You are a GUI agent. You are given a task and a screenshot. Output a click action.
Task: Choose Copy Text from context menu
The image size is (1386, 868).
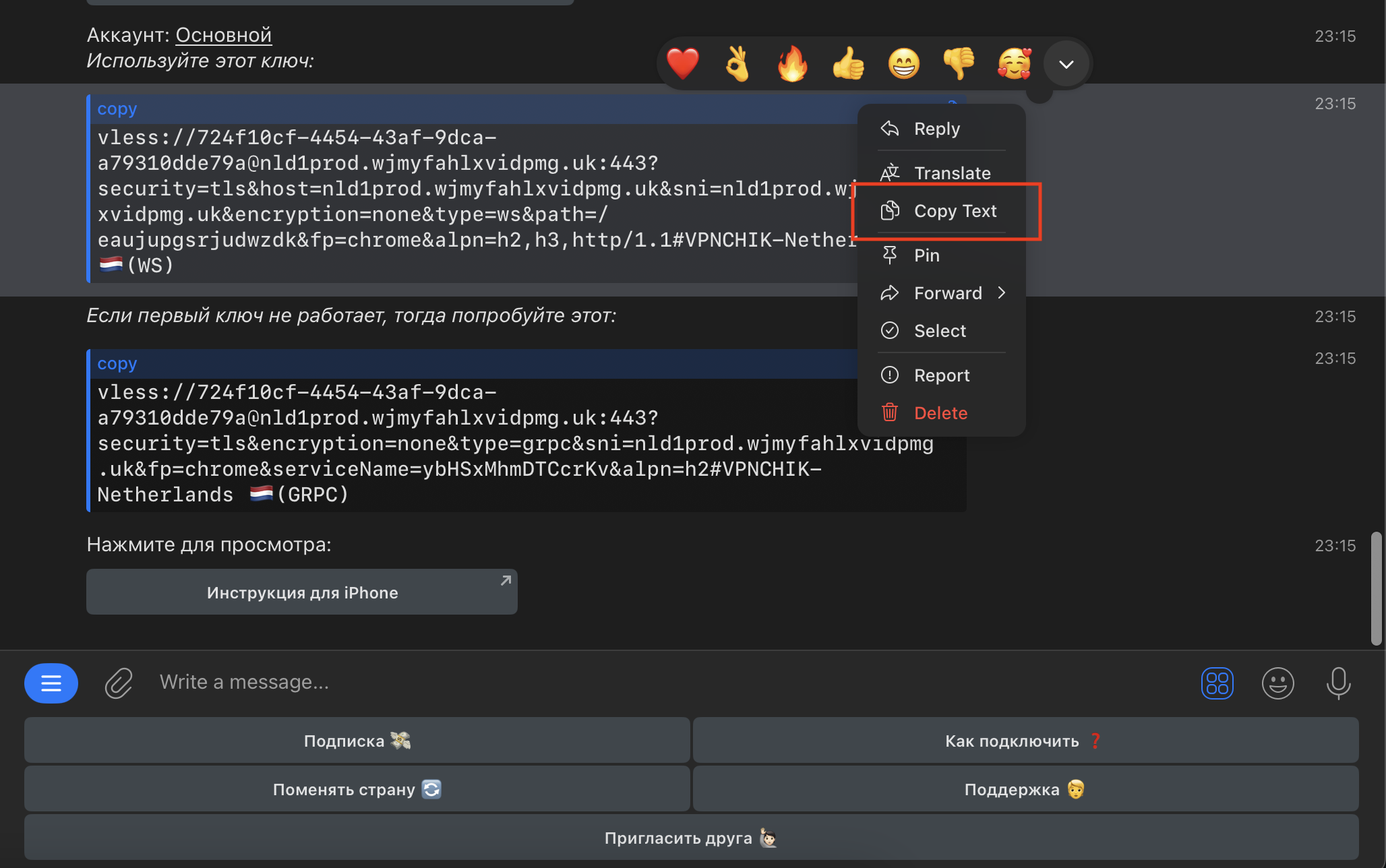955,212
